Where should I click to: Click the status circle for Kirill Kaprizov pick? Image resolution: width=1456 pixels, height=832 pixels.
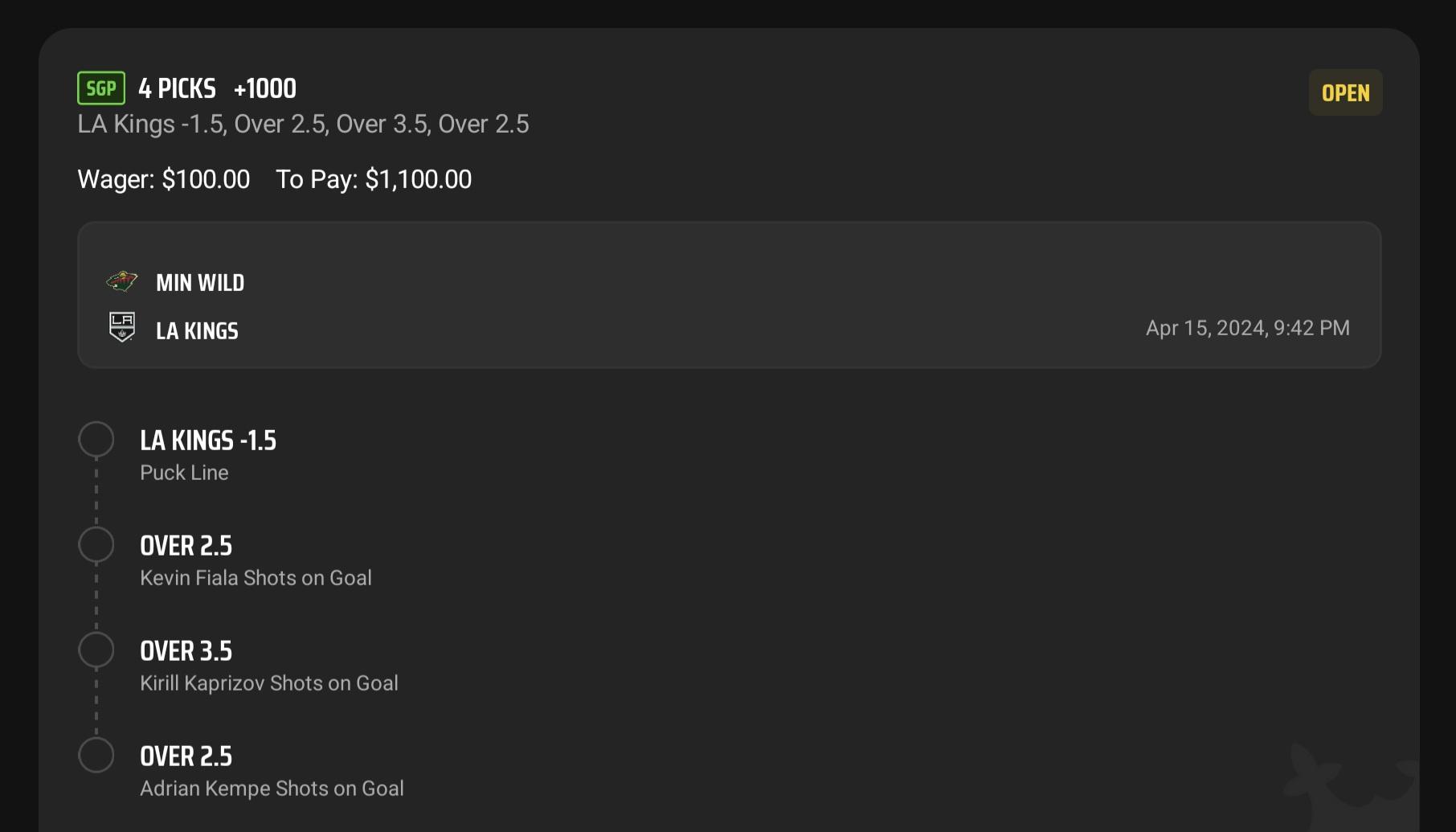(x=96, y=650)
